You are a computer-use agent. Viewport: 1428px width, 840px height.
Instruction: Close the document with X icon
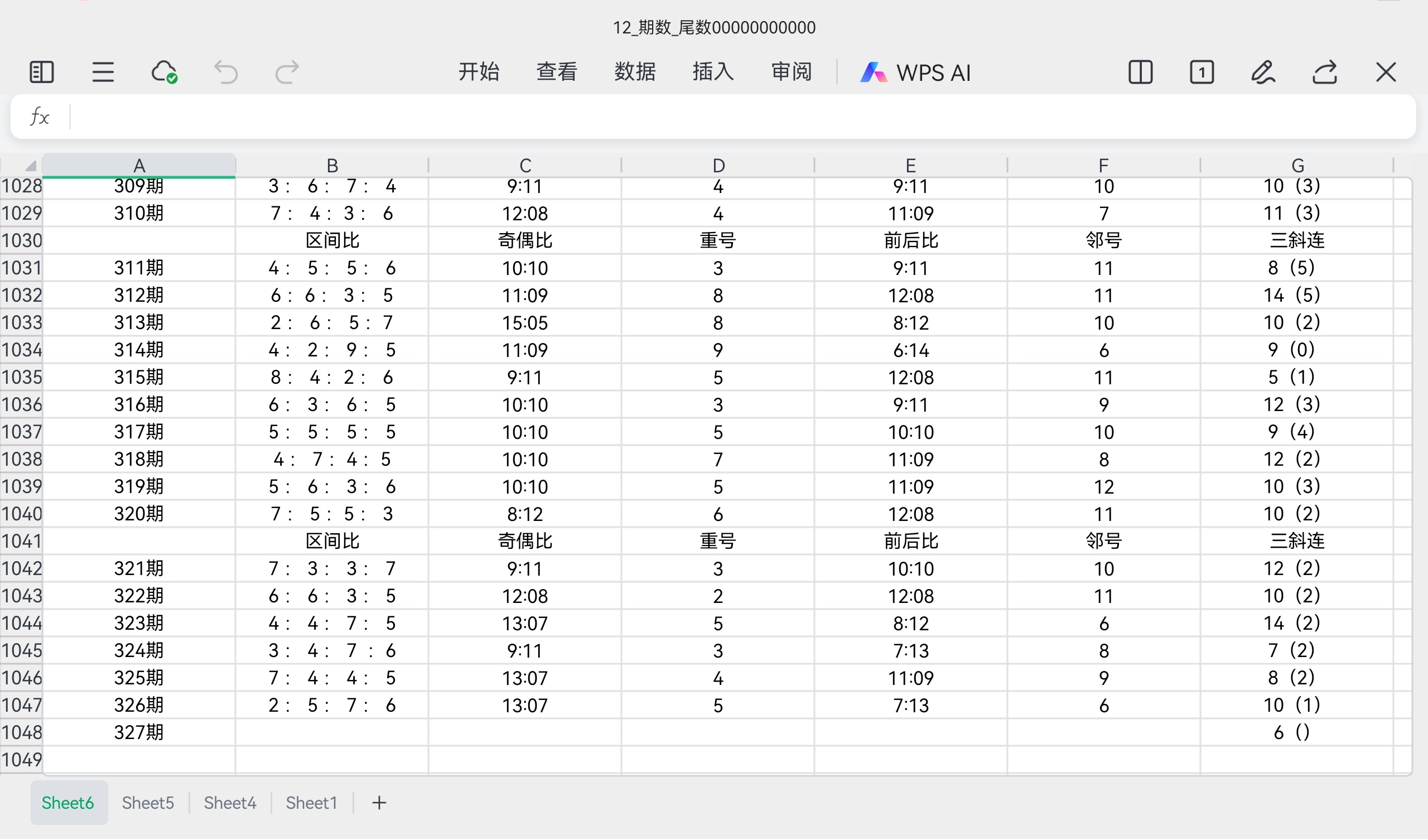[1386, 73]
